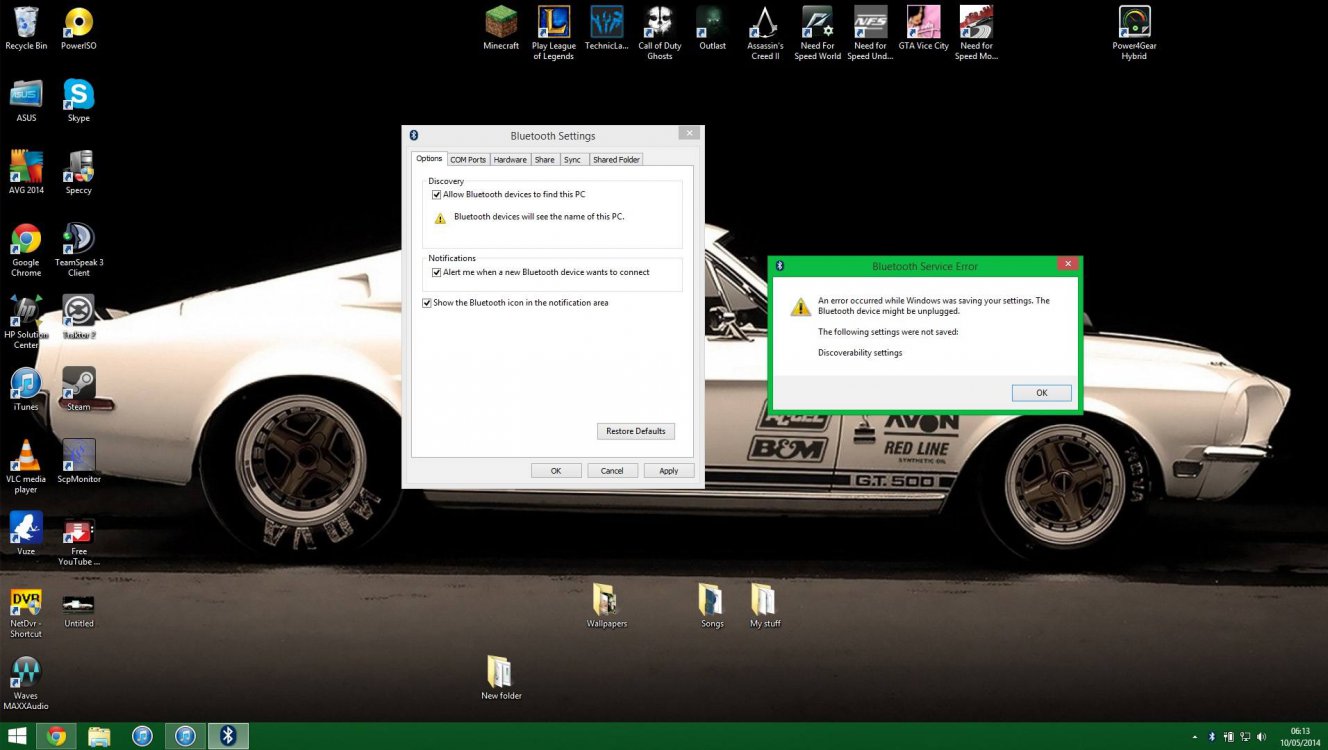Image resolution: width=1328 pixels, height=750 pixels.
Task: Launch the Power4Gear Hybrid icon
Action: pos(1134,33)
